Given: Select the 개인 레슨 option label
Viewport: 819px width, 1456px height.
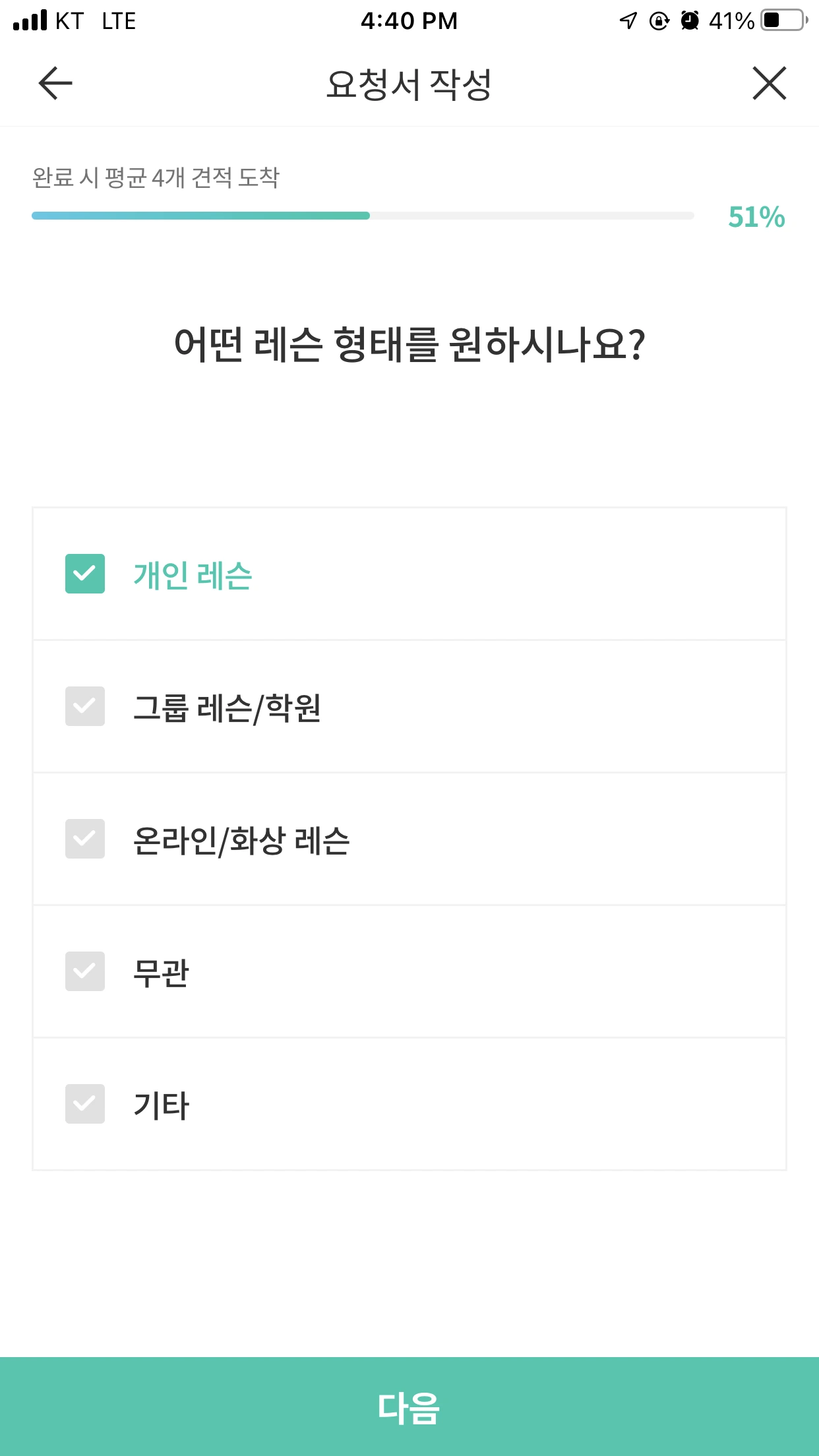Looking at the screenshot, I should coord(193,575).
